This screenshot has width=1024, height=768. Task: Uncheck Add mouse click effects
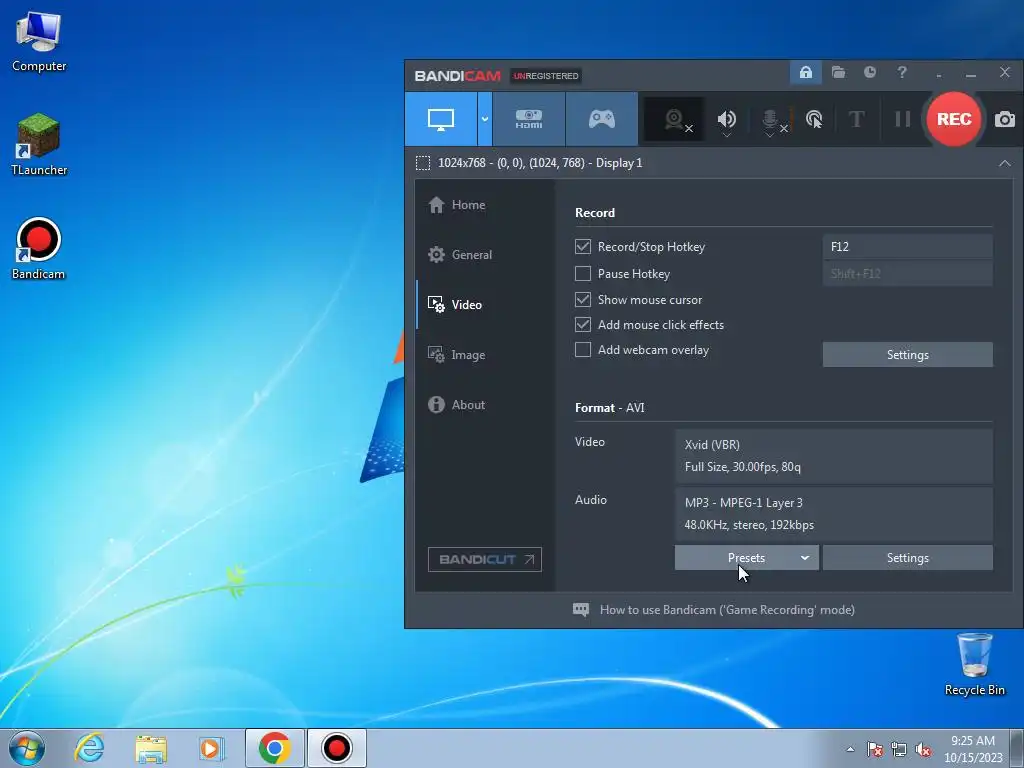pyautogui.click(x=583, y=325)
